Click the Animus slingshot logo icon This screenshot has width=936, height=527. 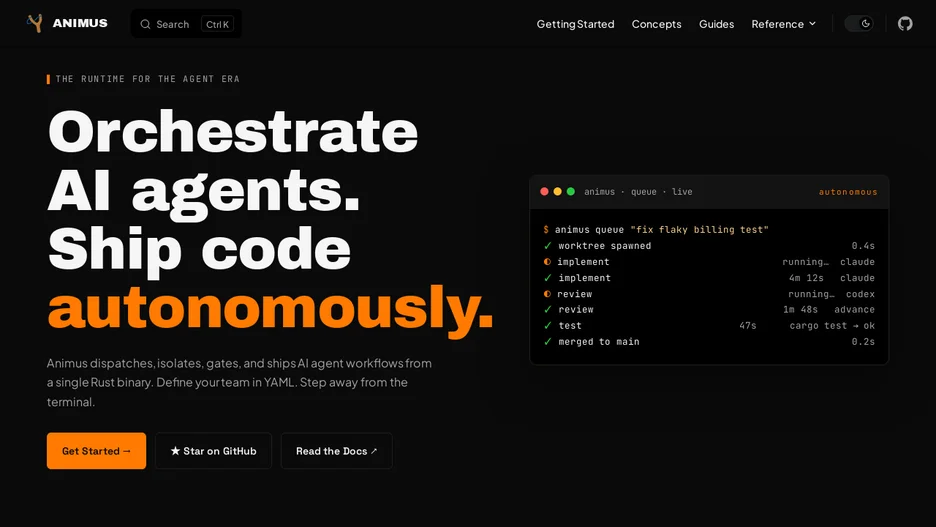click(x=35, y=23)
